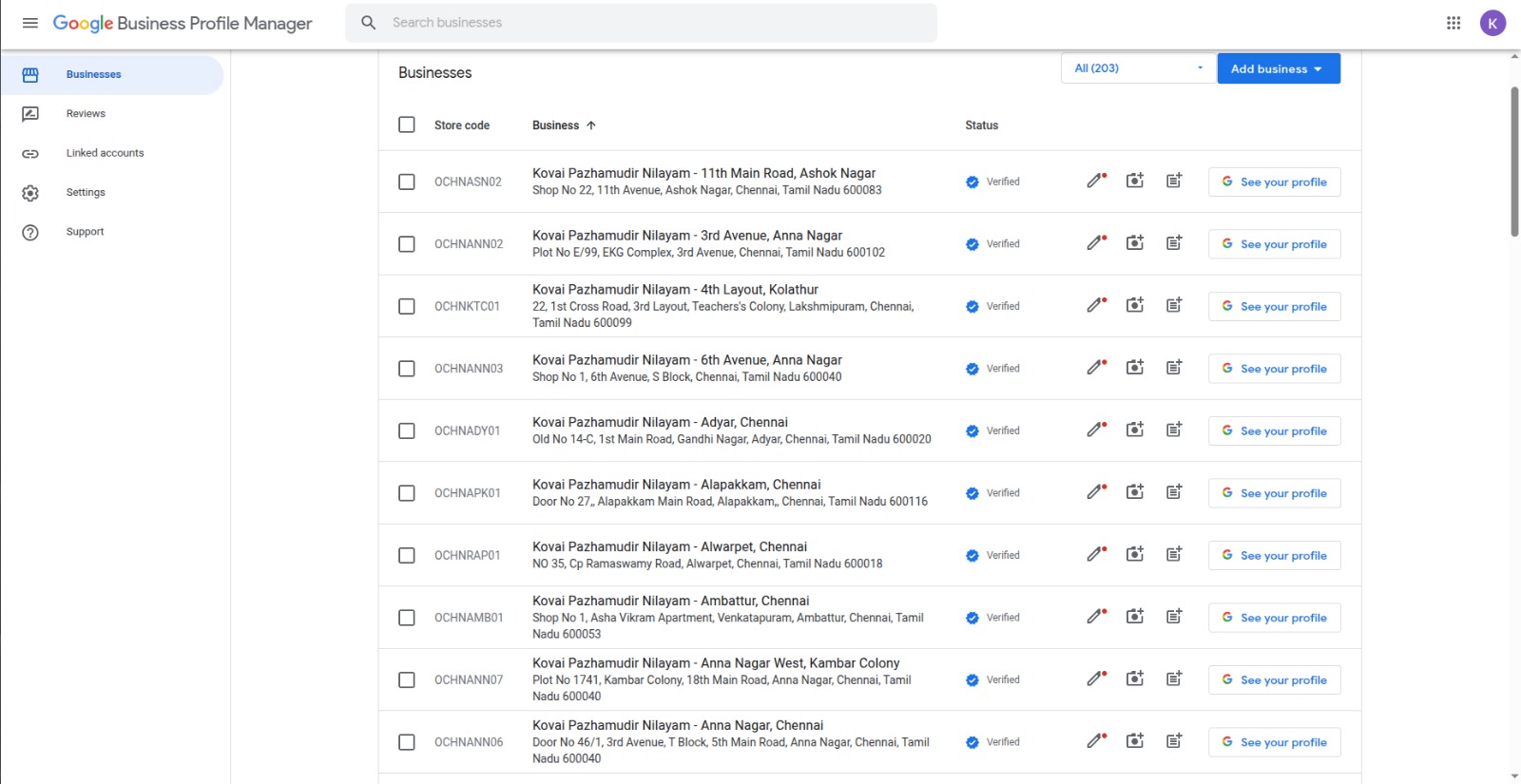This screenshot has width=1521, height=784.
Task: Open Linked accounts in the sidebar
Action: [x=105, y=153]
